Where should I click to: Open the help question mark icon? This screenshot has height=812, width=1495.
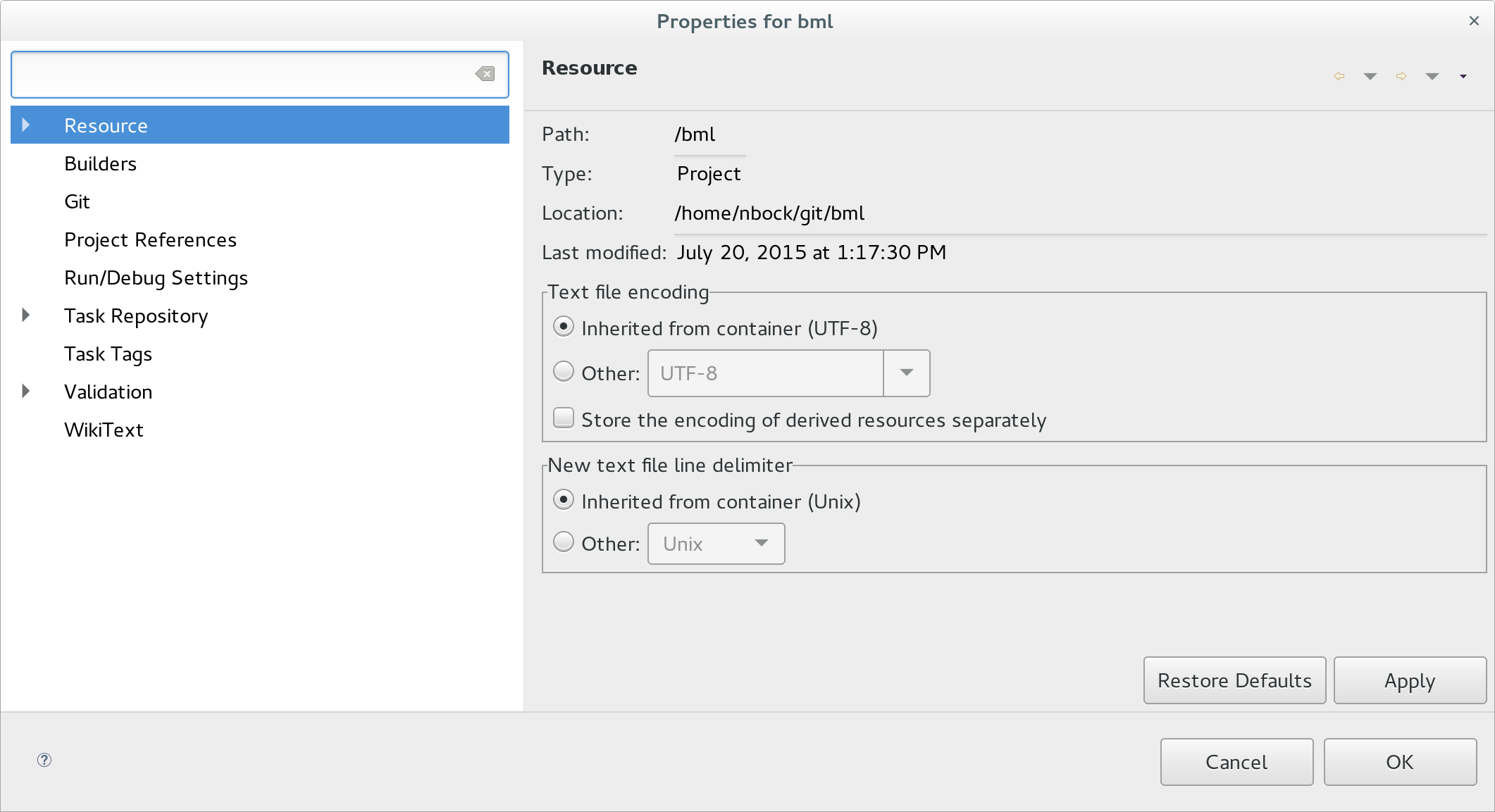tap(44, 760)
